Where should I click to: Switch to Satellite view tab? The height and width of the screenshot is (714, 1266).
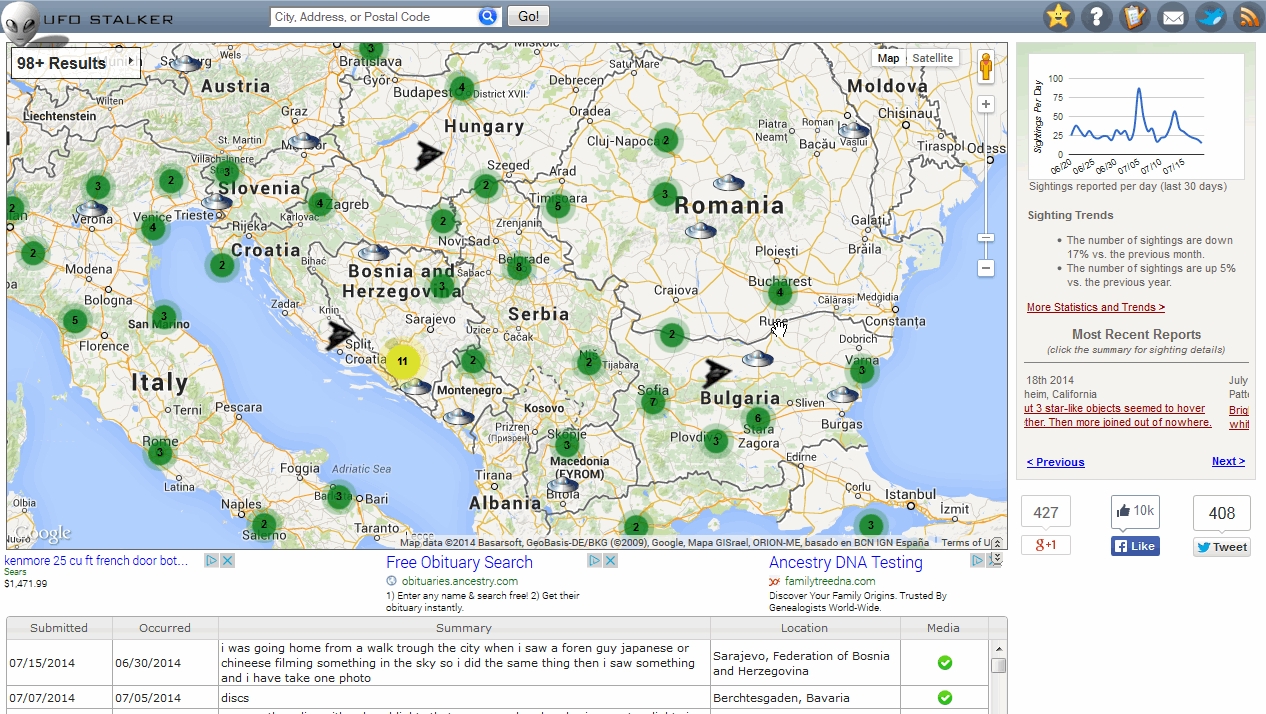[x=933, y=58]
